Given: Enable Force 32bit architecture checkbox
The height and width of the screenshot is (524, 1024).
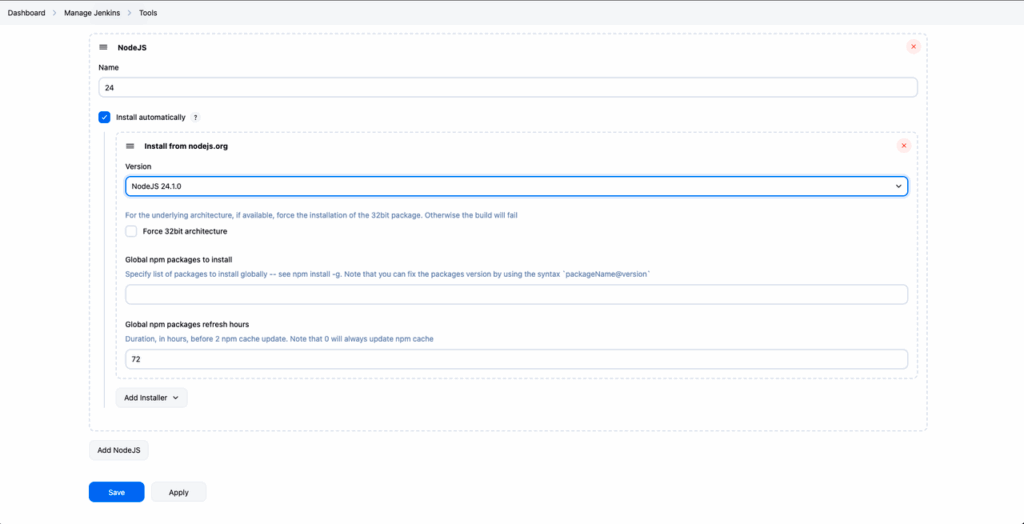Looking at the screenshot, I should [131, 231].
